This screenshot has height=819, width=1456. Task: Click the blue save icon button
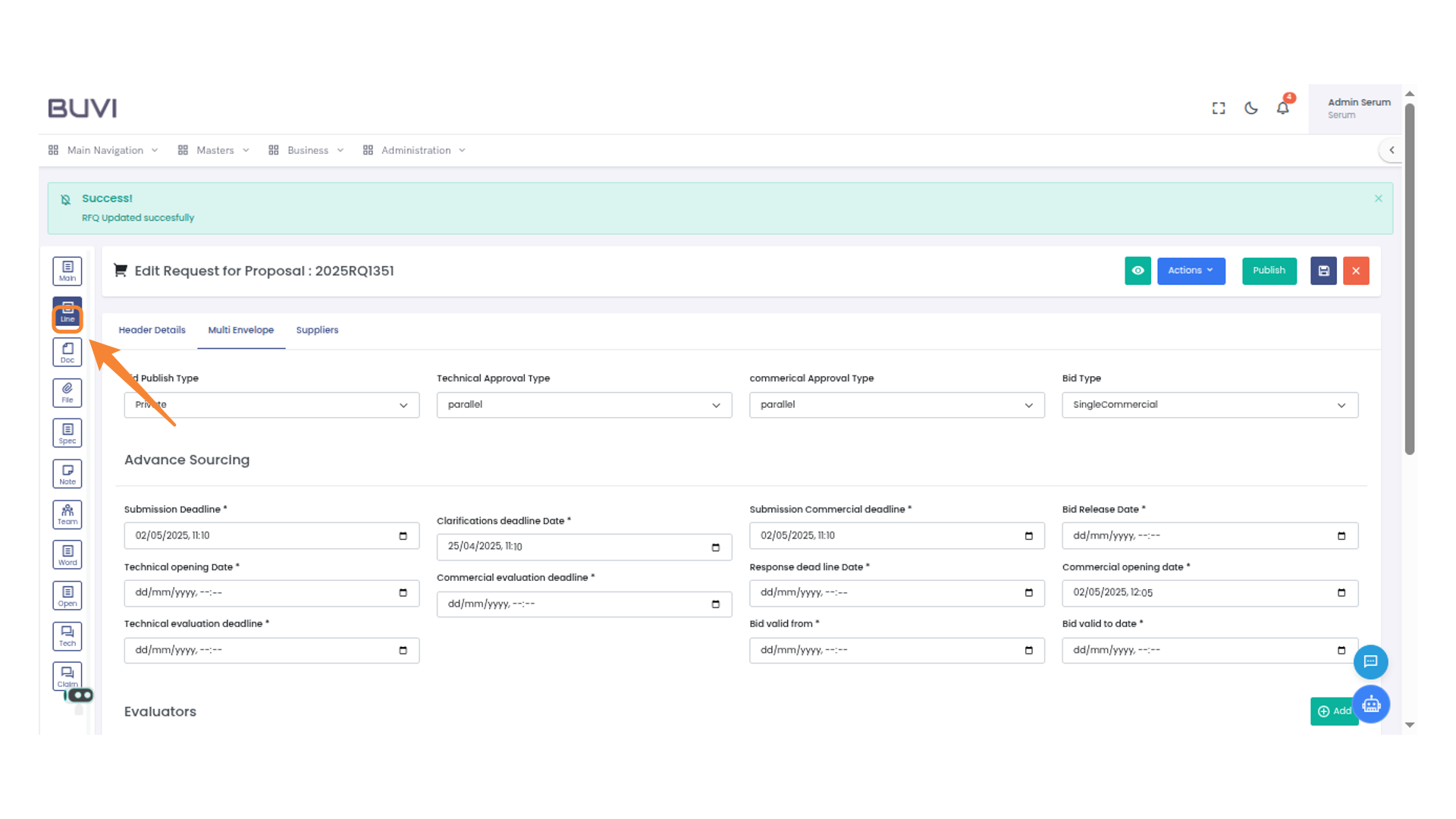tap(1323, 271)
